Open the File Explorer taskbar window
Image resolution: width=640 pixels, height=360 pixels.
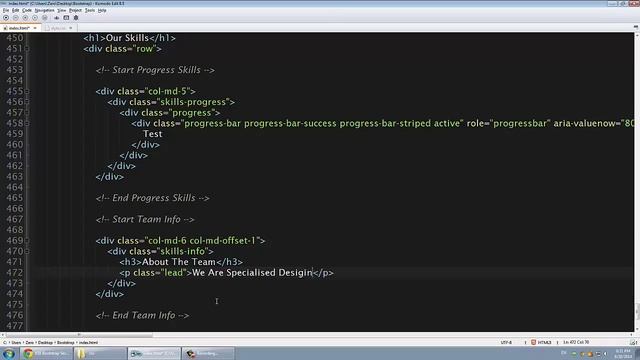(x=100, y=353)
